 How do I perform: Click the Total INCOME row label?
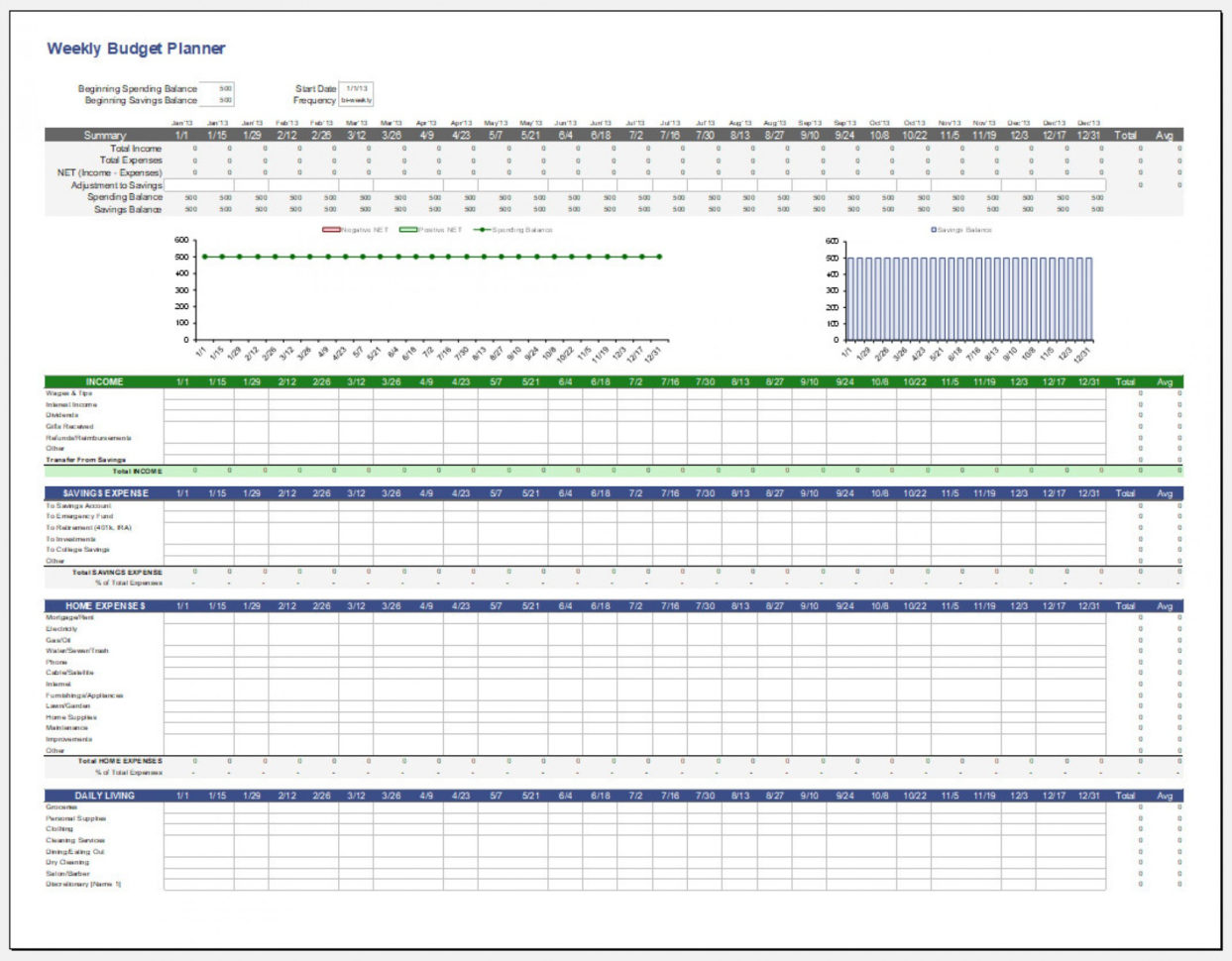(x=137, y=472)
